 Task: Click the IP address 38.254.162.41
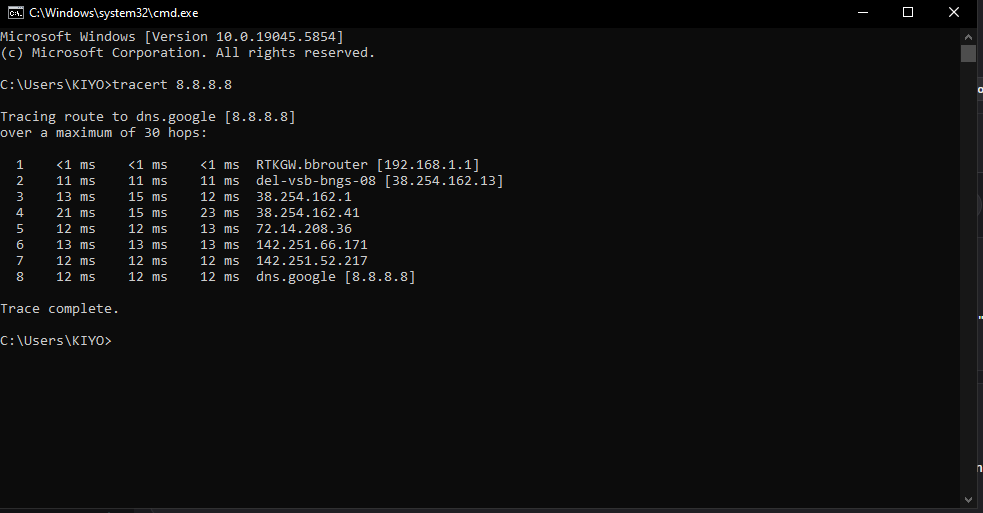point(308,213)
